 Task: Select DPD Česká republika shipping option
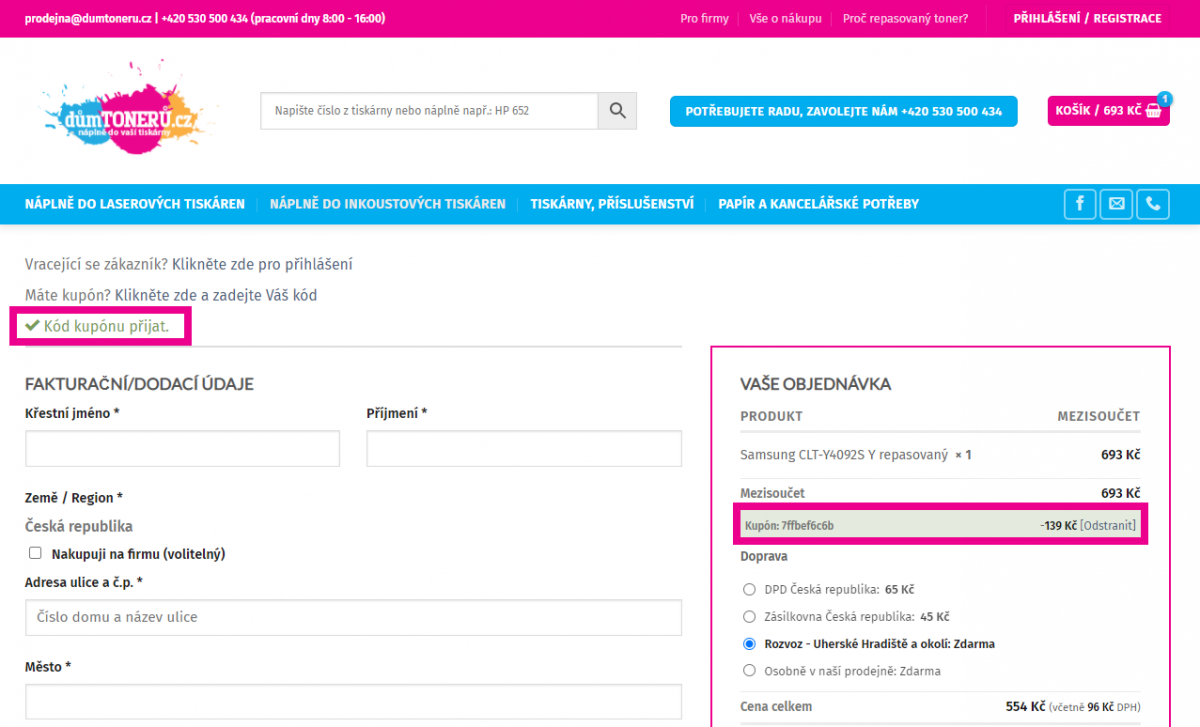point(750,590)
